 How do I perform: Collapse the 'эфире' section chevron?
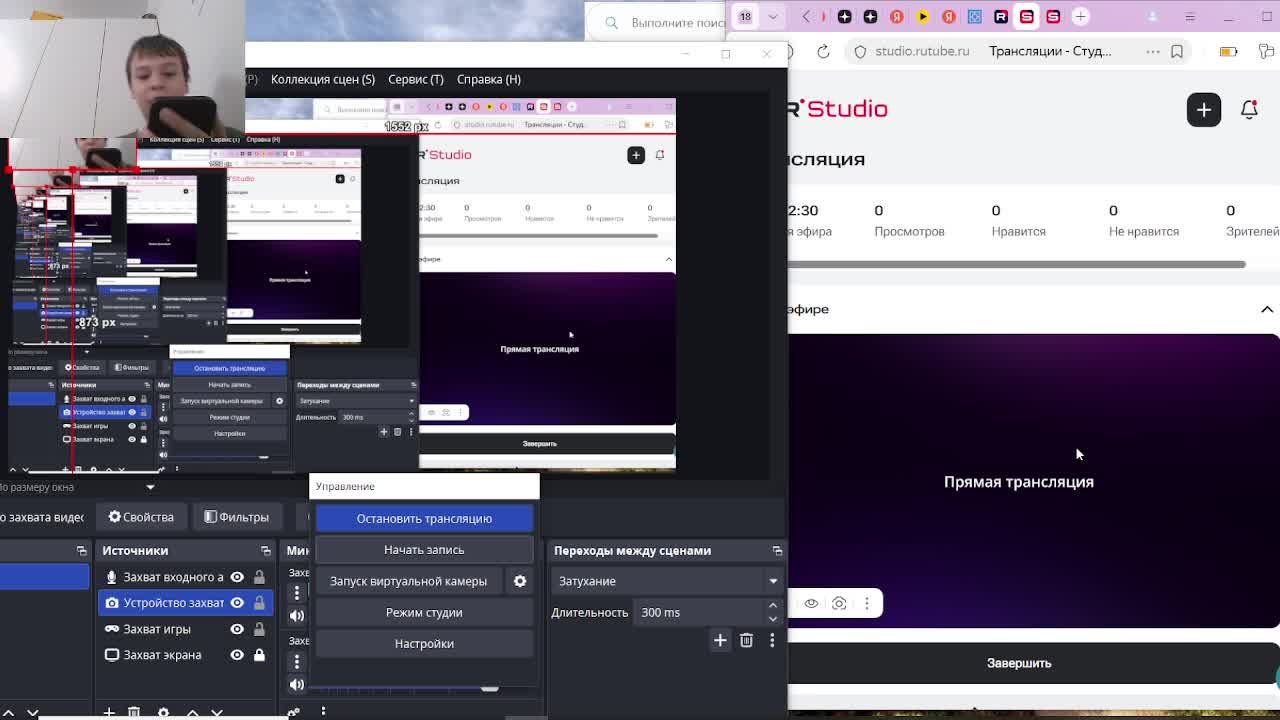(1267, 309)
